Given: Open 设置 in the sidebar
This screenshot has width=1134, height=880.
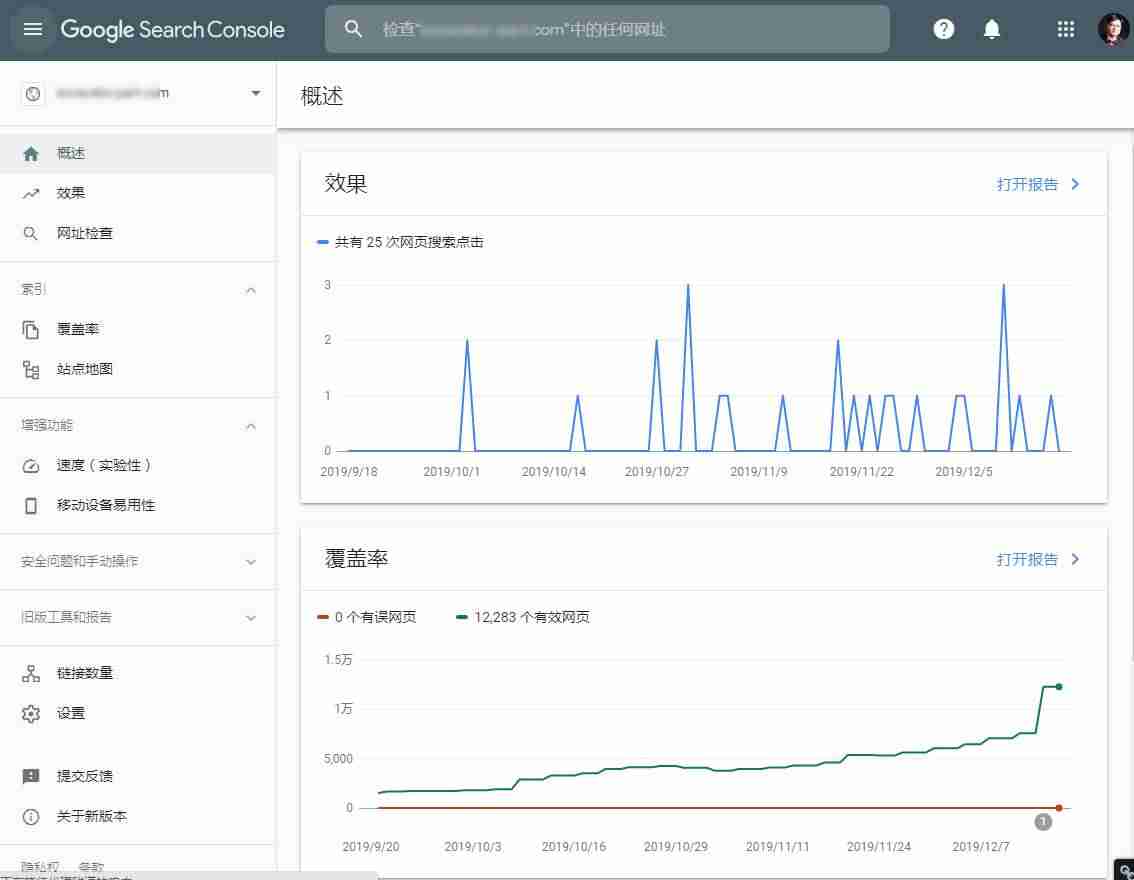Looking at the screenshot, I should click(x=137, y=713).
